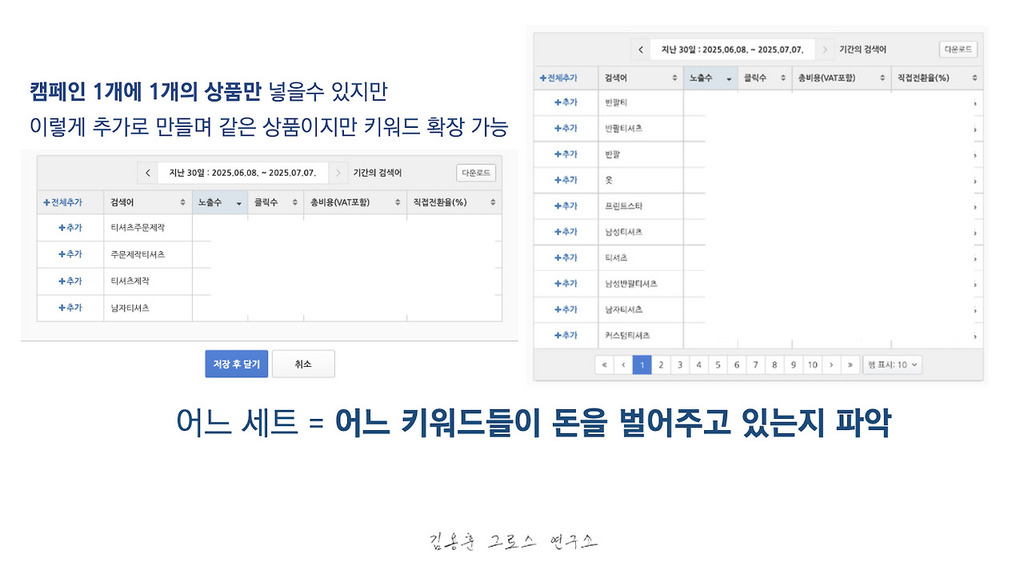Jump to first page of pagination

point(604,365)
